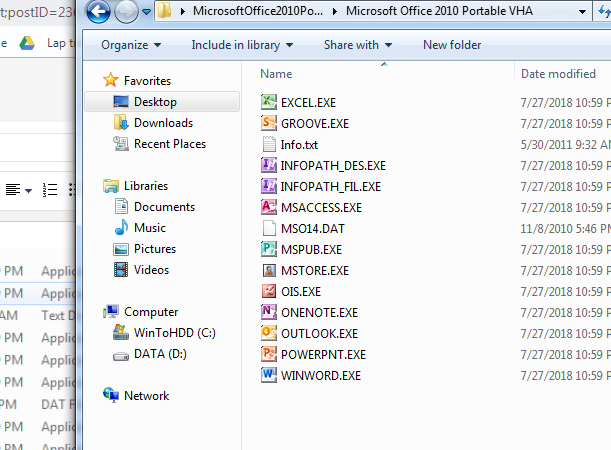611x450 pixels.
Task: Click the numbered list icon in browser editor
Action: (50, 190)
